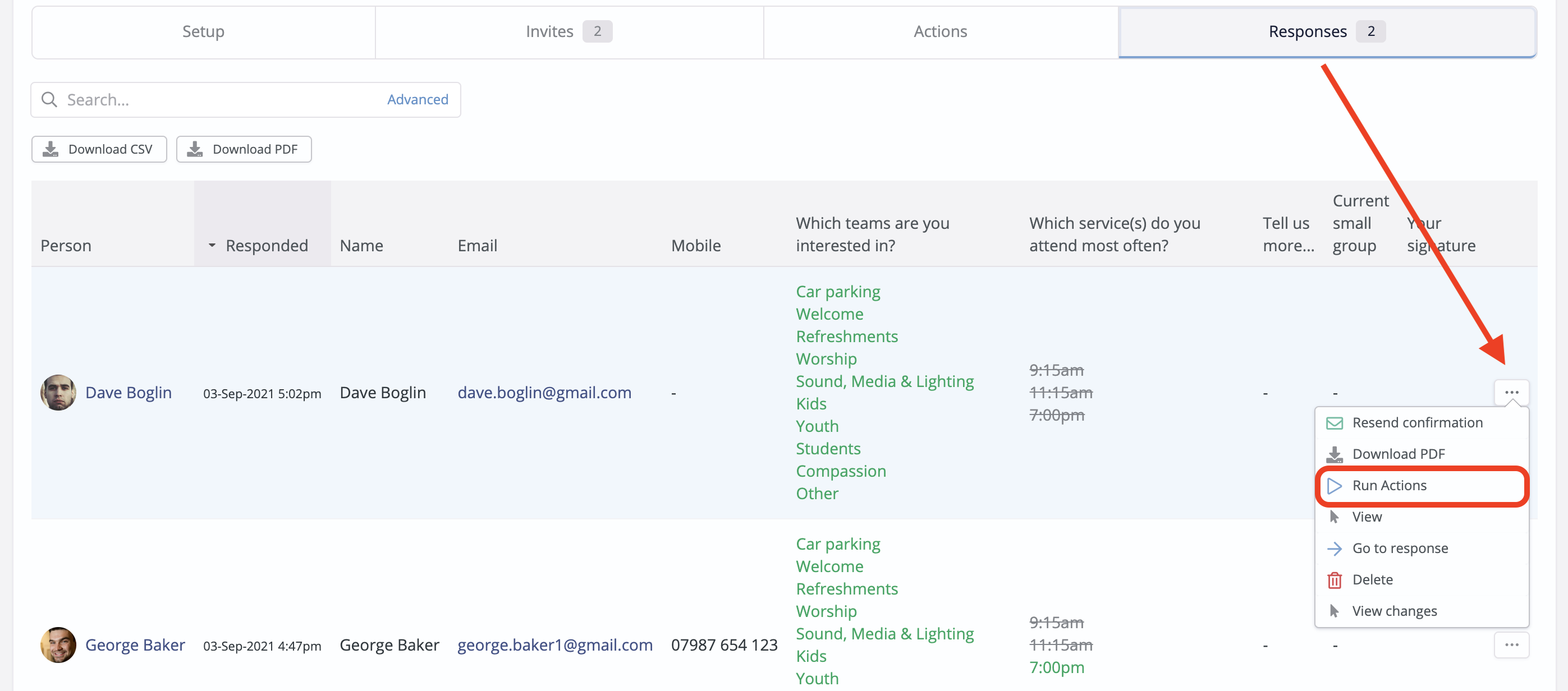
Task: Click the Delete trash icon in the menu
Action: click(1335, 579)
